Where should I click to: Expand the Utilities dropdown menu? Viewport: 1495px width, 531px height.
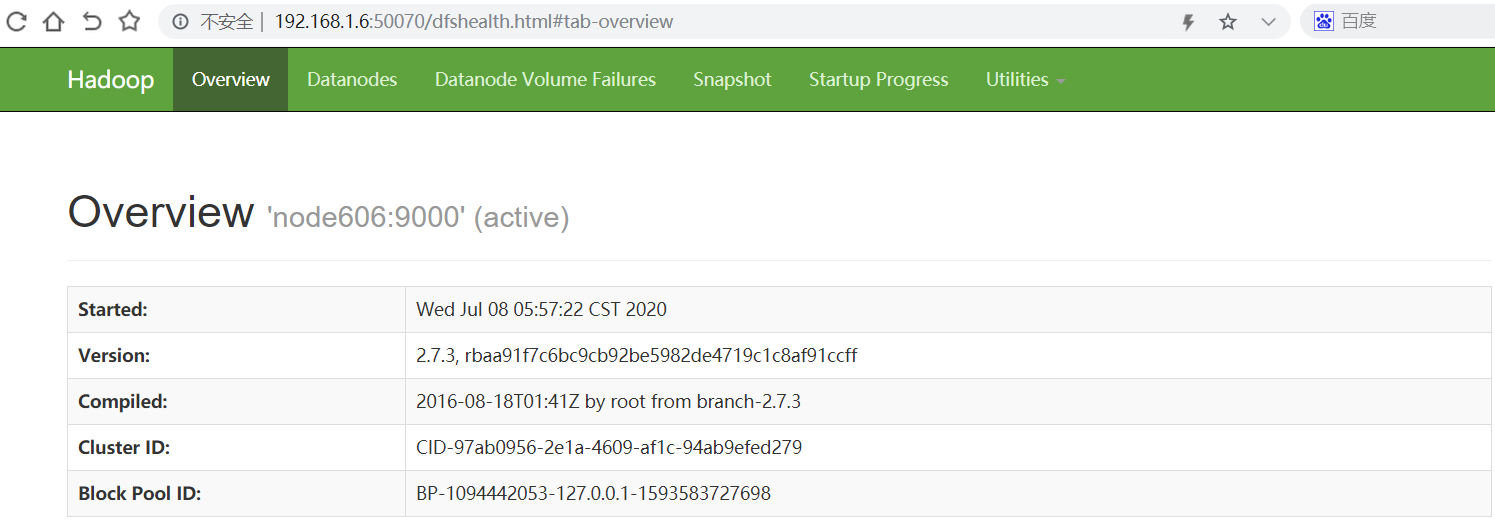tap(1025, 79)
